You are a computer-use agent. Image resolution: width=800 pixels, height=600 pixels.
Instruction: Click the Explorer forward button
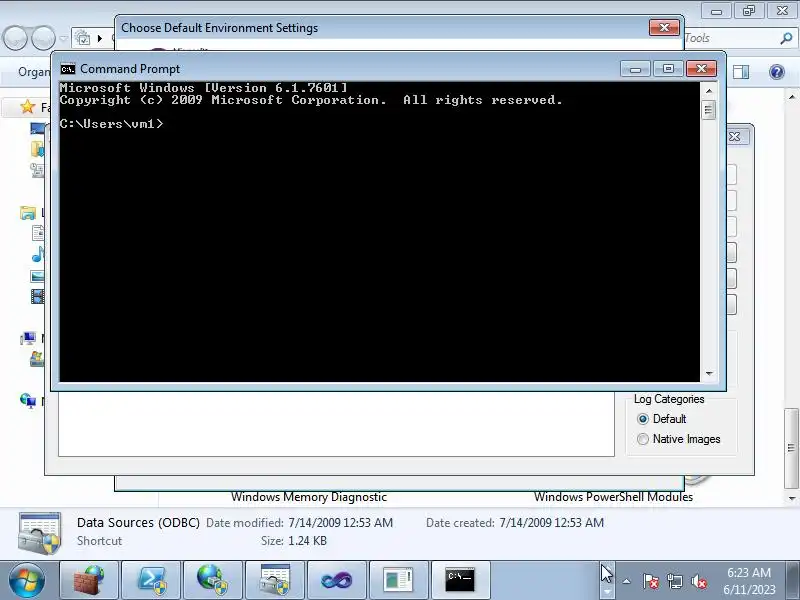[43, 38]
